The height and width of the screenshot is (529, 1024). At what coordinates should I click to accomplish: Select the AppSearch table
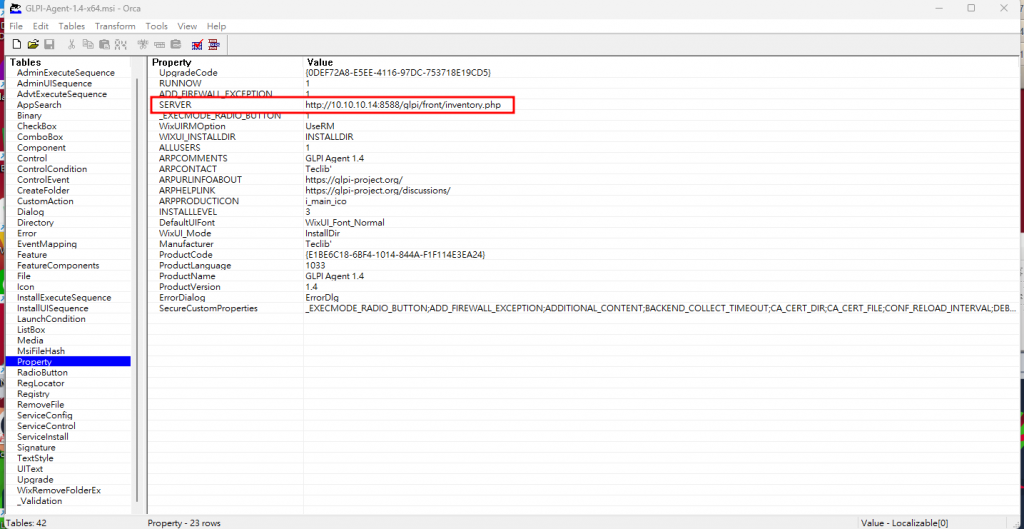coord(39,104)
